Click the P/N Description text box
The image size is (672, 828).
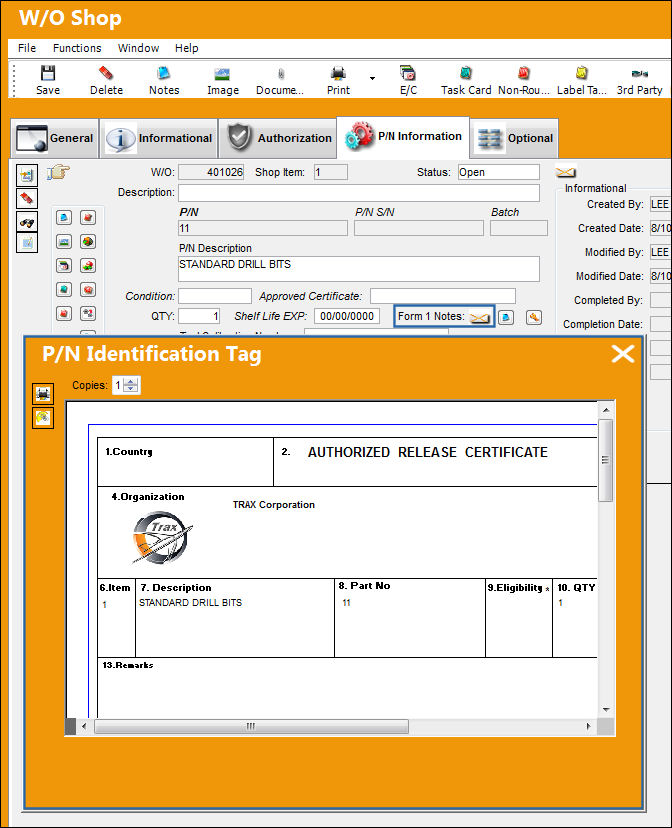[359, 269]
